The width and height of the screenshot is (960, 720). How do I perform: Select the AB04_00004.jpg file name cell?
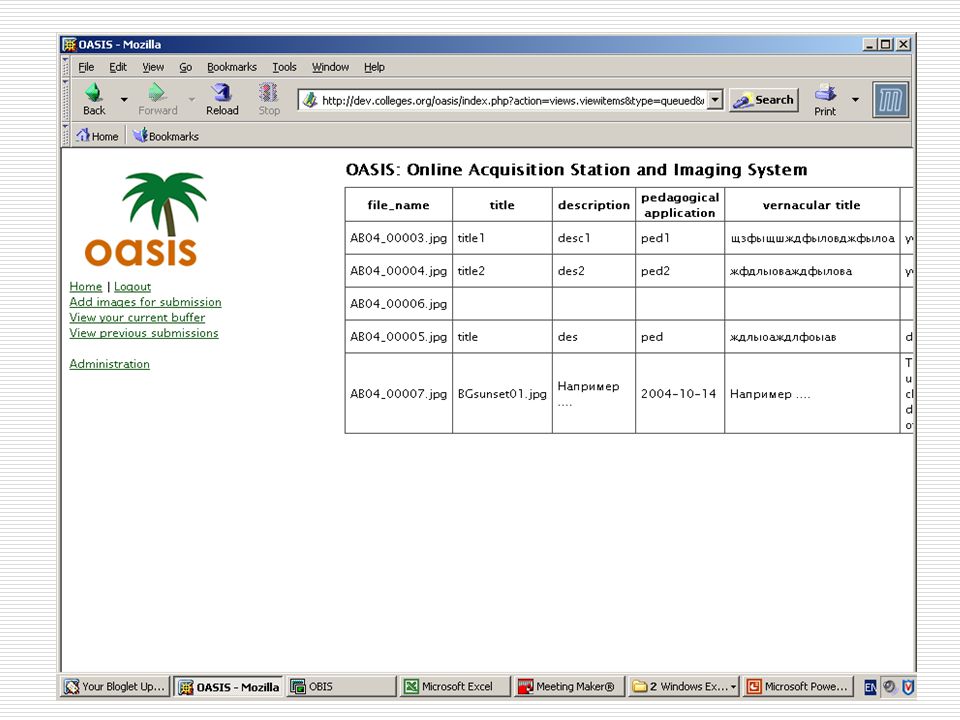[x=399, y=271]
